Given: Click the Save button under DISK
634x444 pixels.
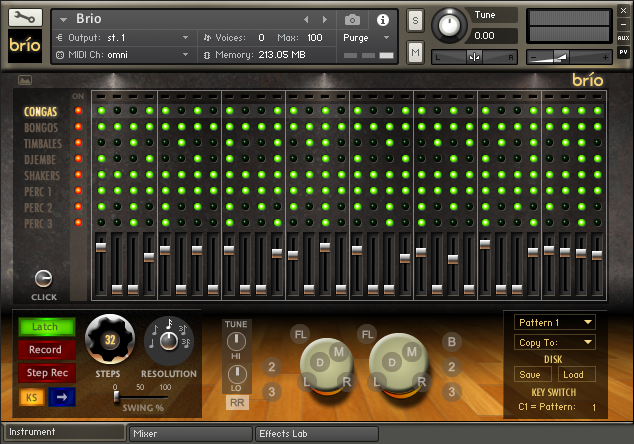Looking at the screenshot, I should pyautogui.click(x=532, y=374).
